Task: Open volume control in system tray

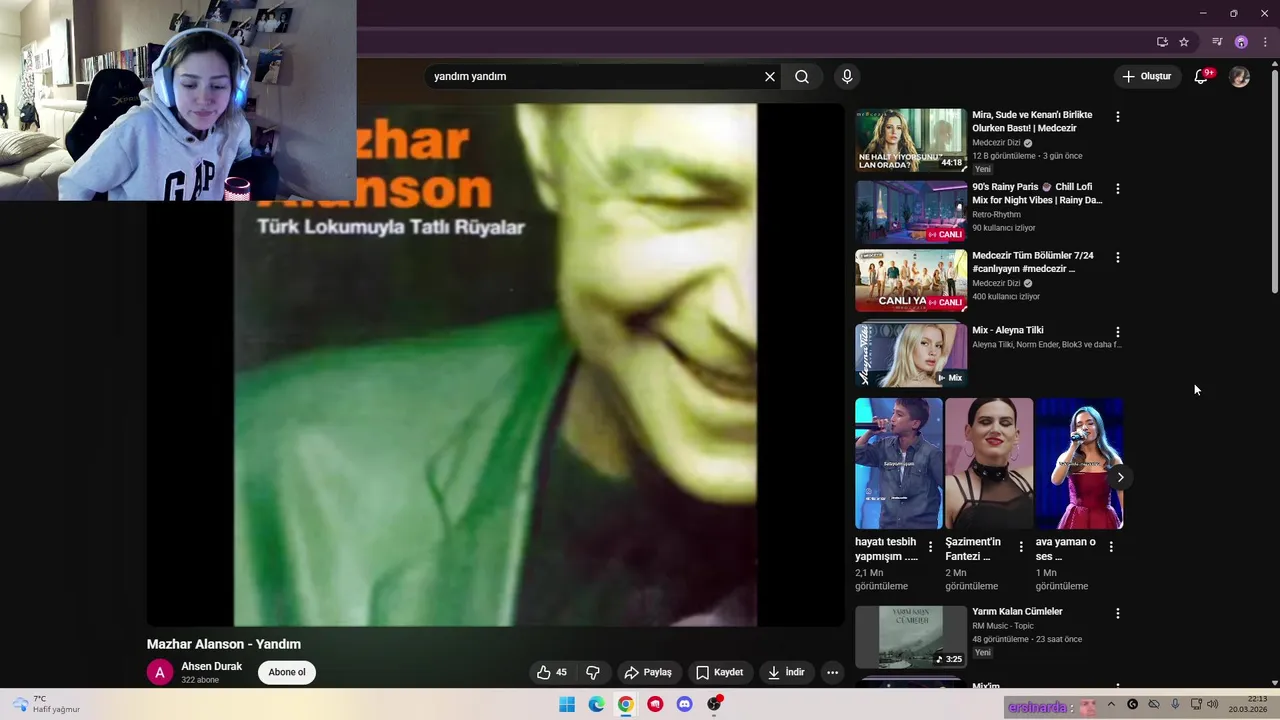Action: 1213,705
